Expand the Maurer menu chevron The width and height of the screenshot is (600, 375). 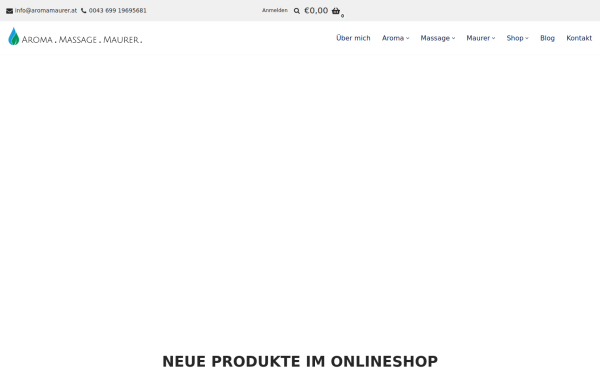[494, 38]
